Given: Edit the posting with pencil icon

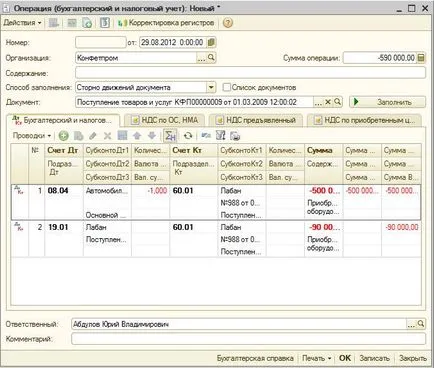Looking at the screenshot, I should coord(93,136).
